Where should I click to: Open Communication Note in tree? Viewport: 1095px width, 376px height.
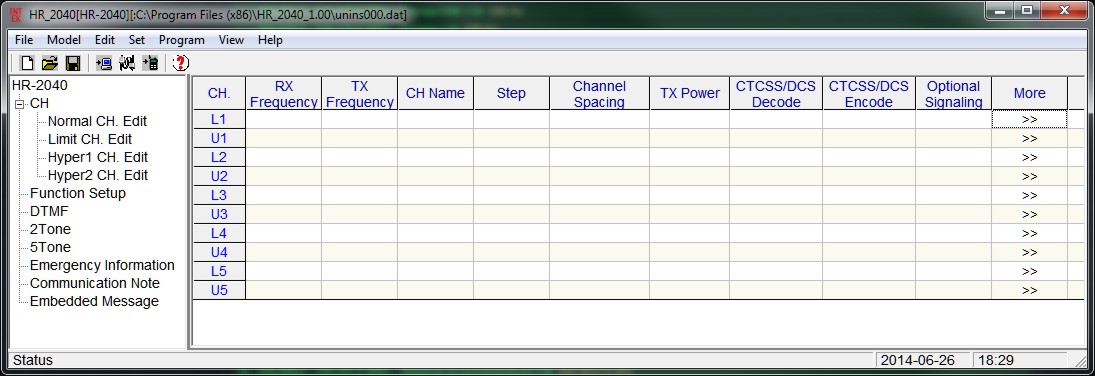click(95, 283)
